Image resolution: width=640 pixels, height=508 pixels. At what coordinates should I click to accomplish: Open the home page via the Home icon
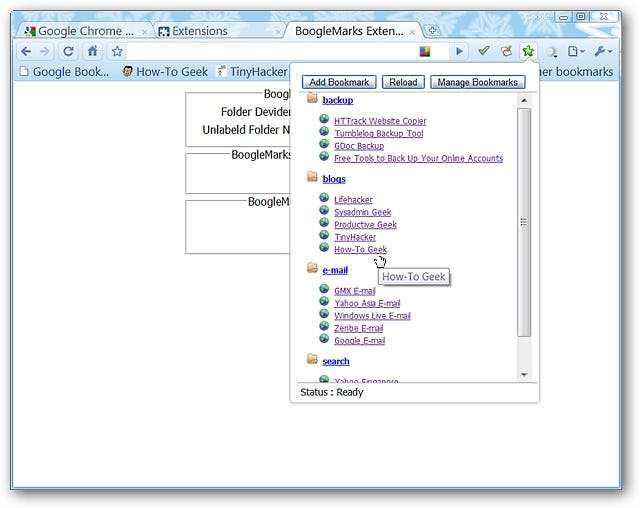(92, 51)
